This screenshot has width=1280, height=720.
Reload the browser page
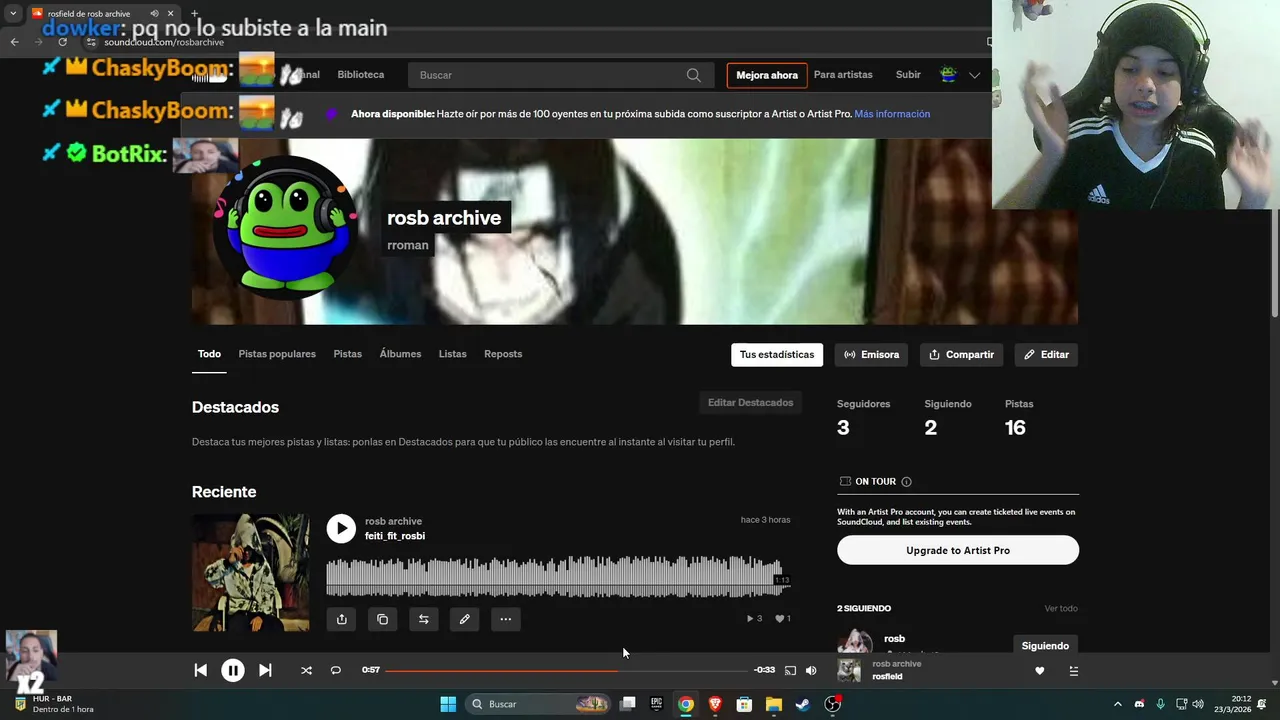tap(62, 42)
